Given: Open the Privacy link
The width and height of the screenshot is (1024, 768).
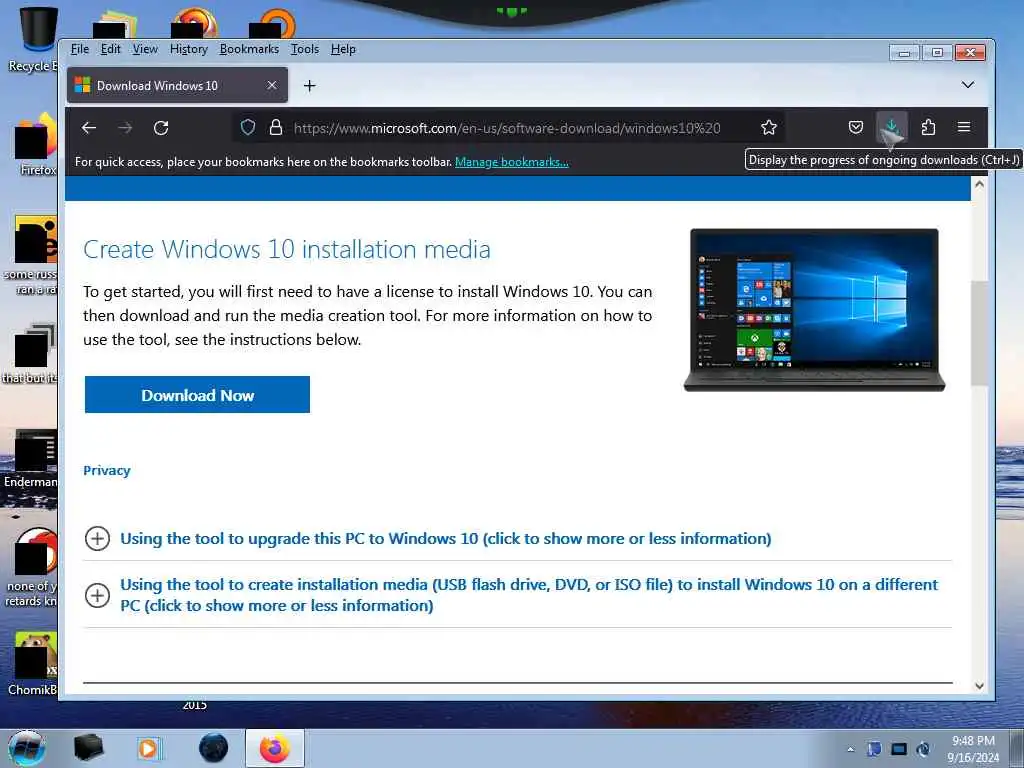Looking at the screenshot, I should 106,470.
